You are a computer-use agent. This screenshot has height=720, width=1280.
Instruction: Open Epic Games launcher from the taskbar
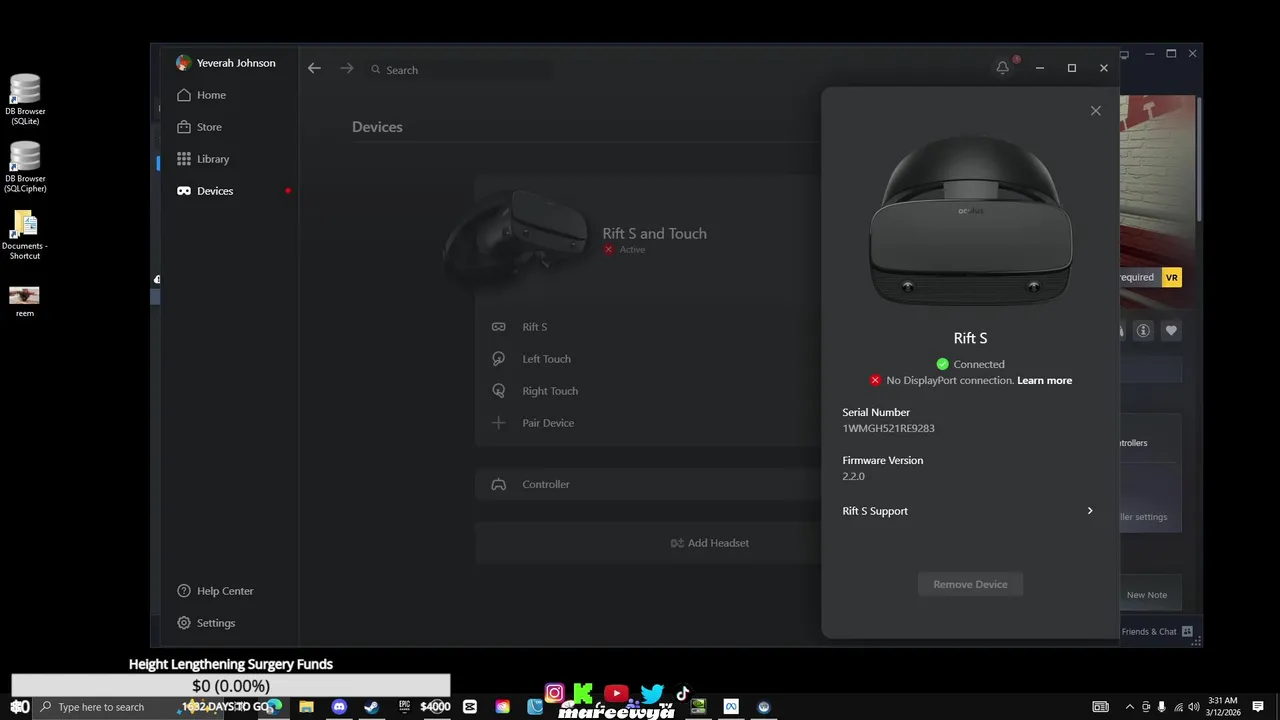[404, 707]
